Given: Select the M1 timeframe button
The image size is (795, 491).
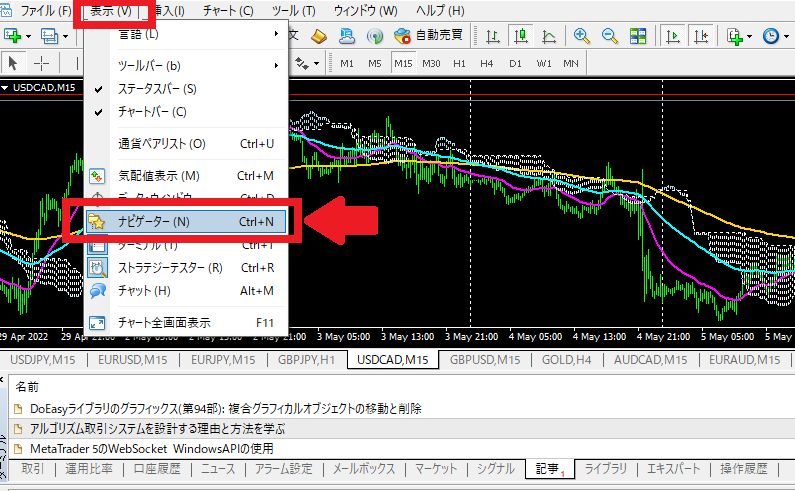Looking at the screenshot, I should [x=347, y=63].
